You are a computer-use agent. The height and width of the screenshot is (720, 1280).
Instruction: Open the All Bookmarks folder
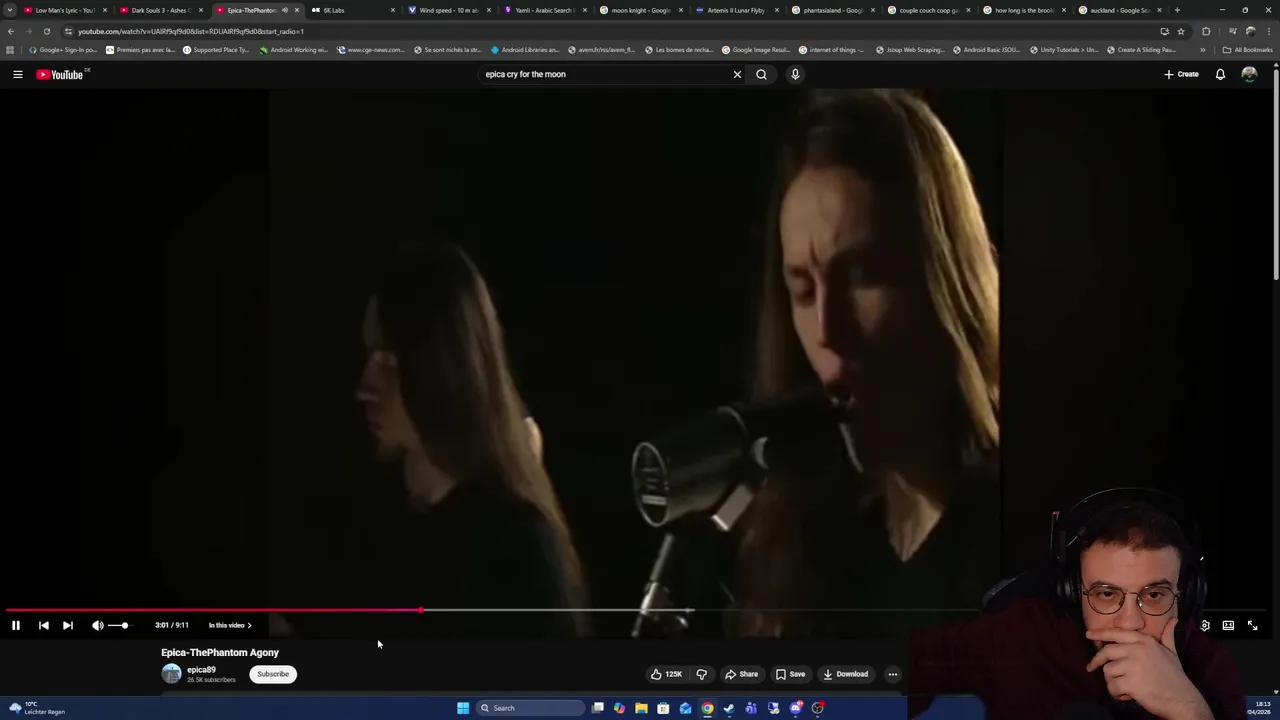[1247, 50]
